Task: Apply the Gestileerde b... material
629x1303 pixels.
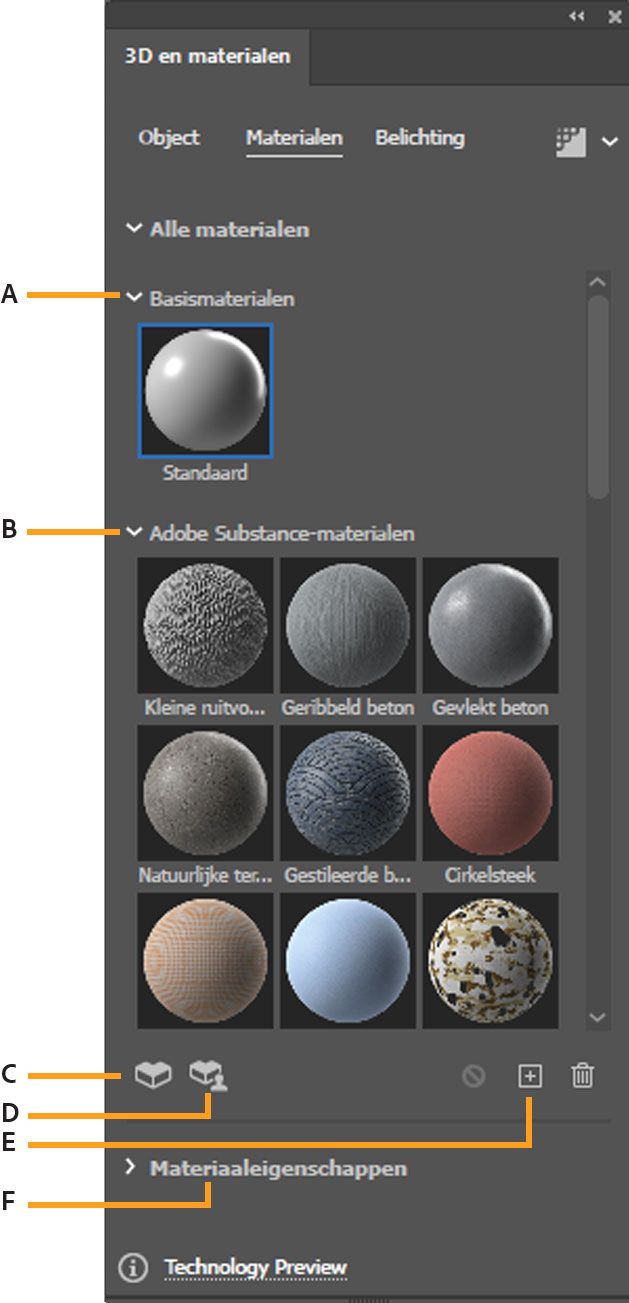Action: 347,792
